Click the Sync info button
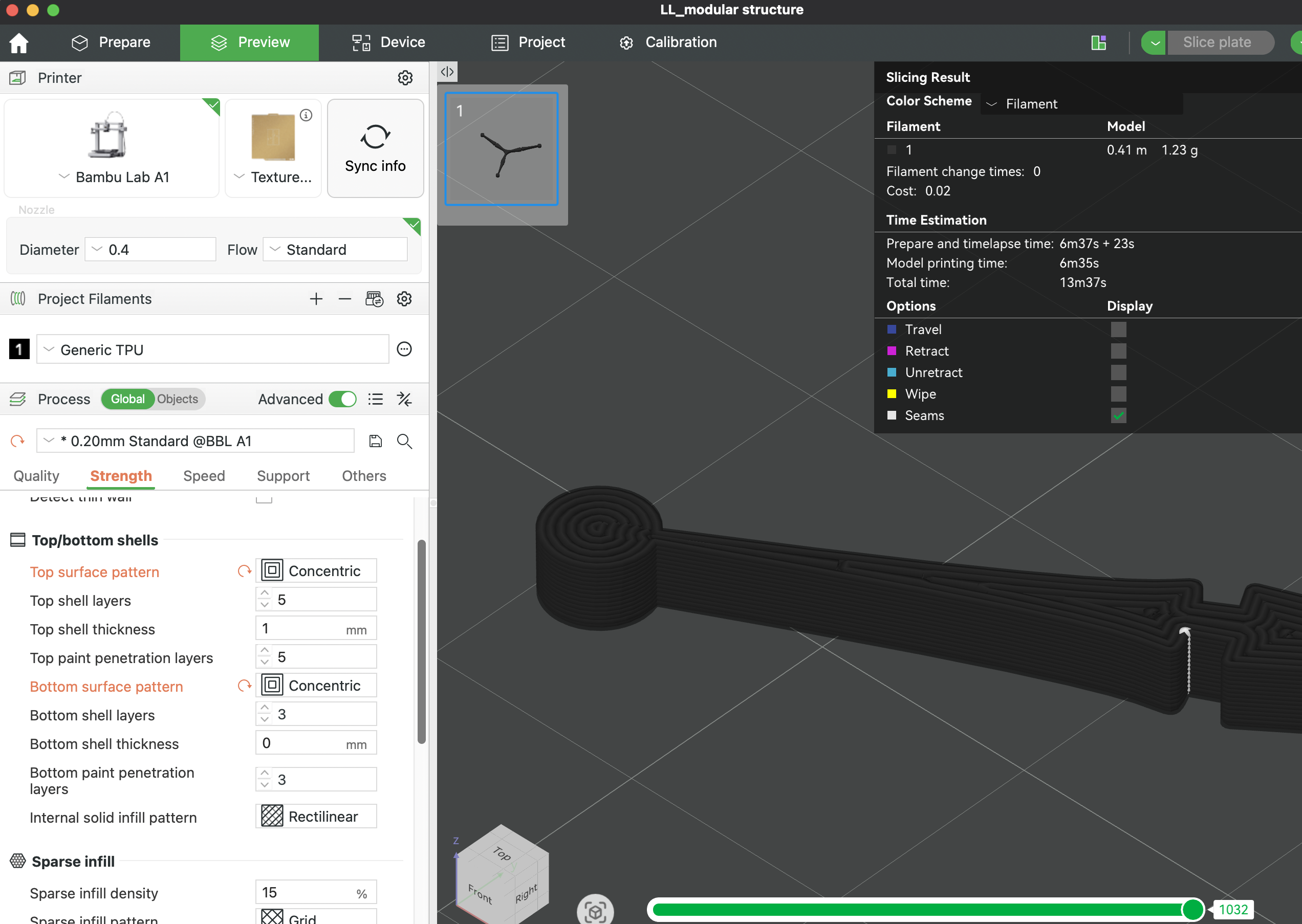The width and height of the screenshot is (1302, 924). (375, 148)
